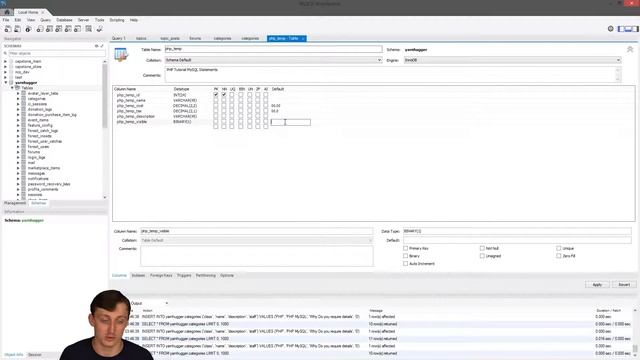This screenshot has width=640, height=360.
Task: Uncheck PK for php_temp_id row
Action: coord(216,95)
